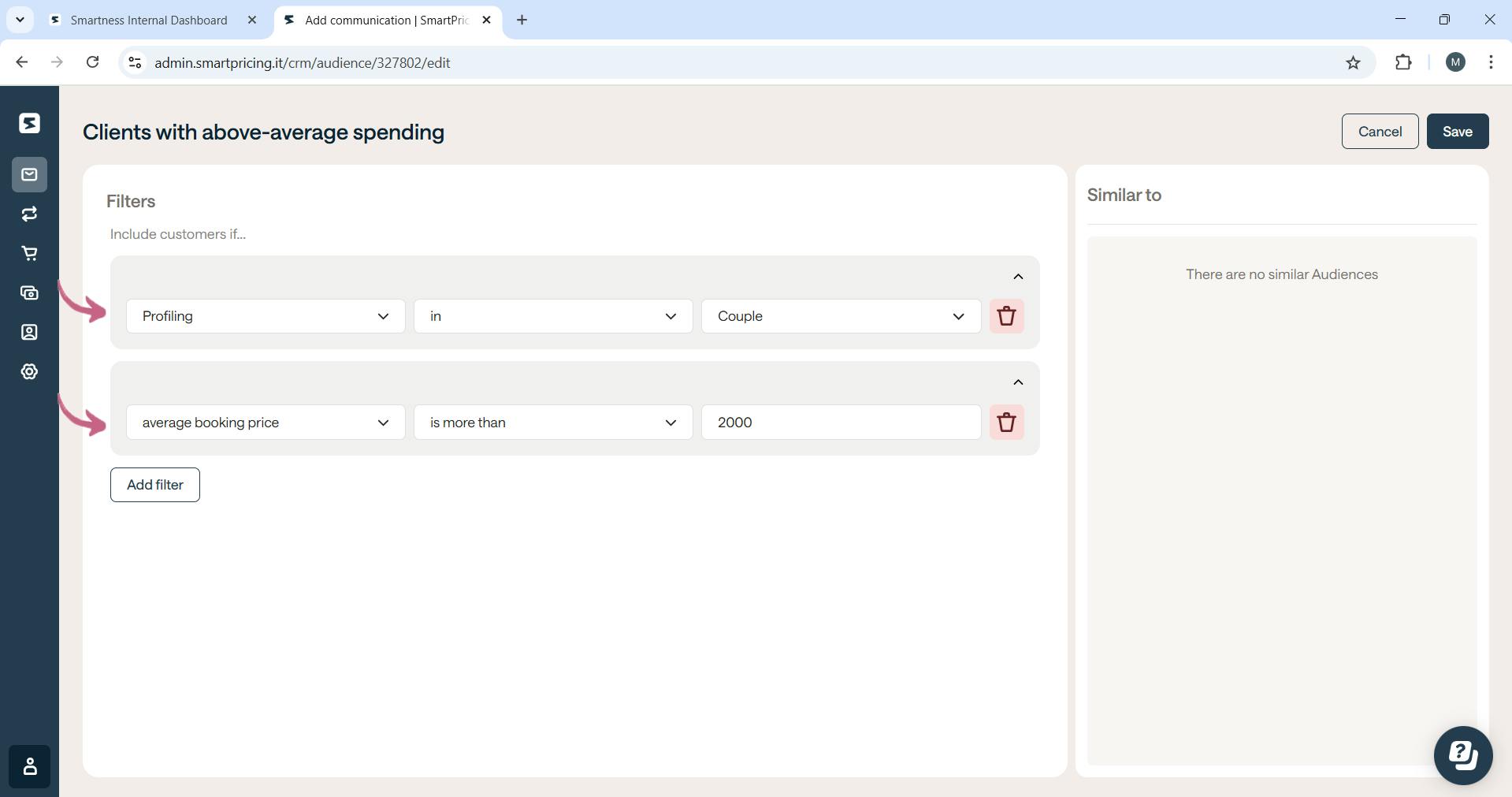
Task: Open the help chat widget
Action: pos(1463,755)
